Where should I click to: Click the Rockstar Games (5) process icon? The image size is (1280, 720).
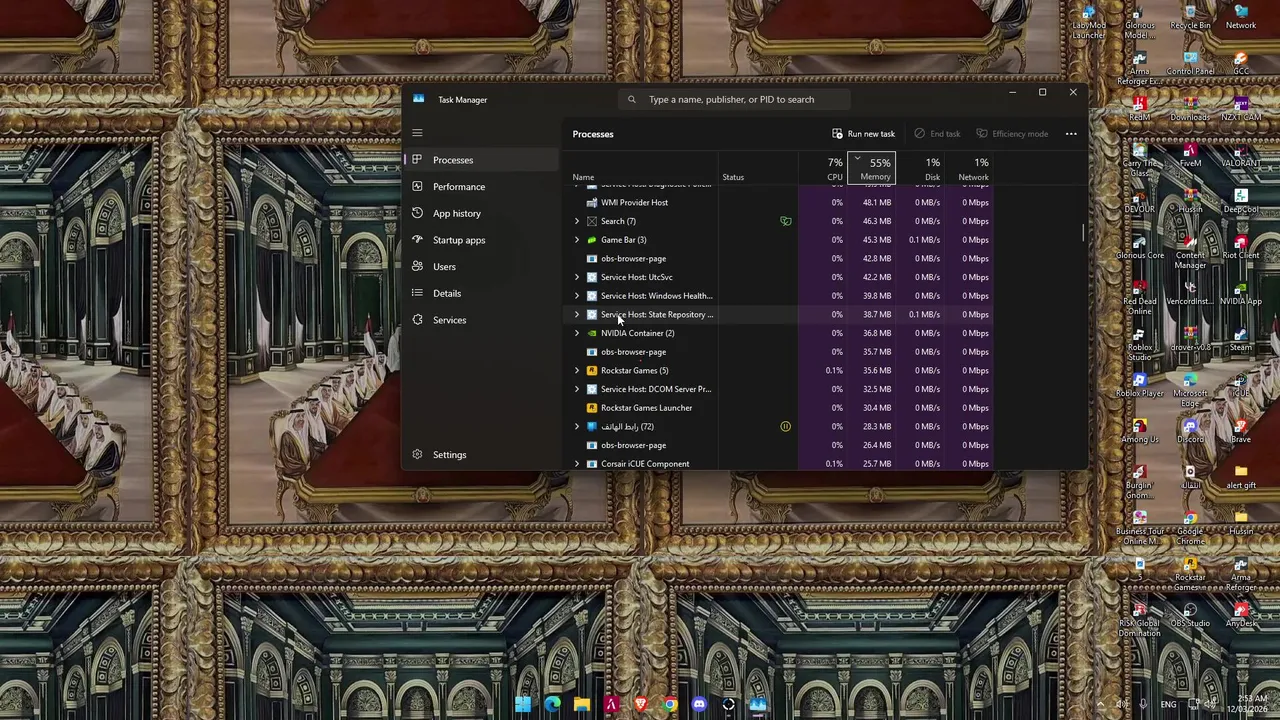click(592, 370)
